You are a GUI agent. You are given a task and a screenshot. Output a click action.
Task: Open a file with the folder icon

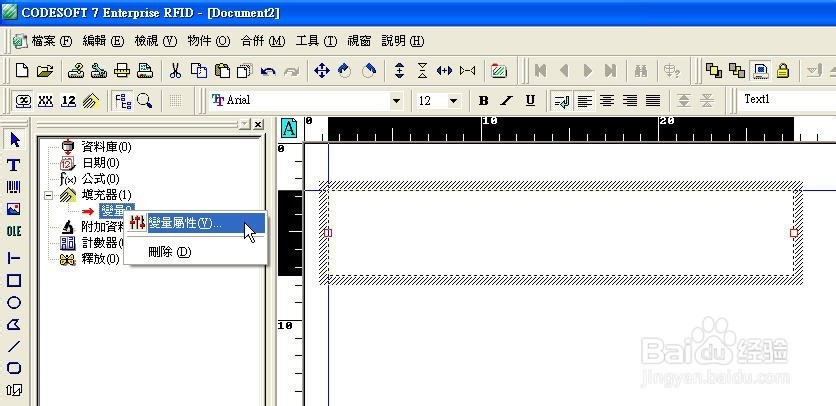[45, 70]
